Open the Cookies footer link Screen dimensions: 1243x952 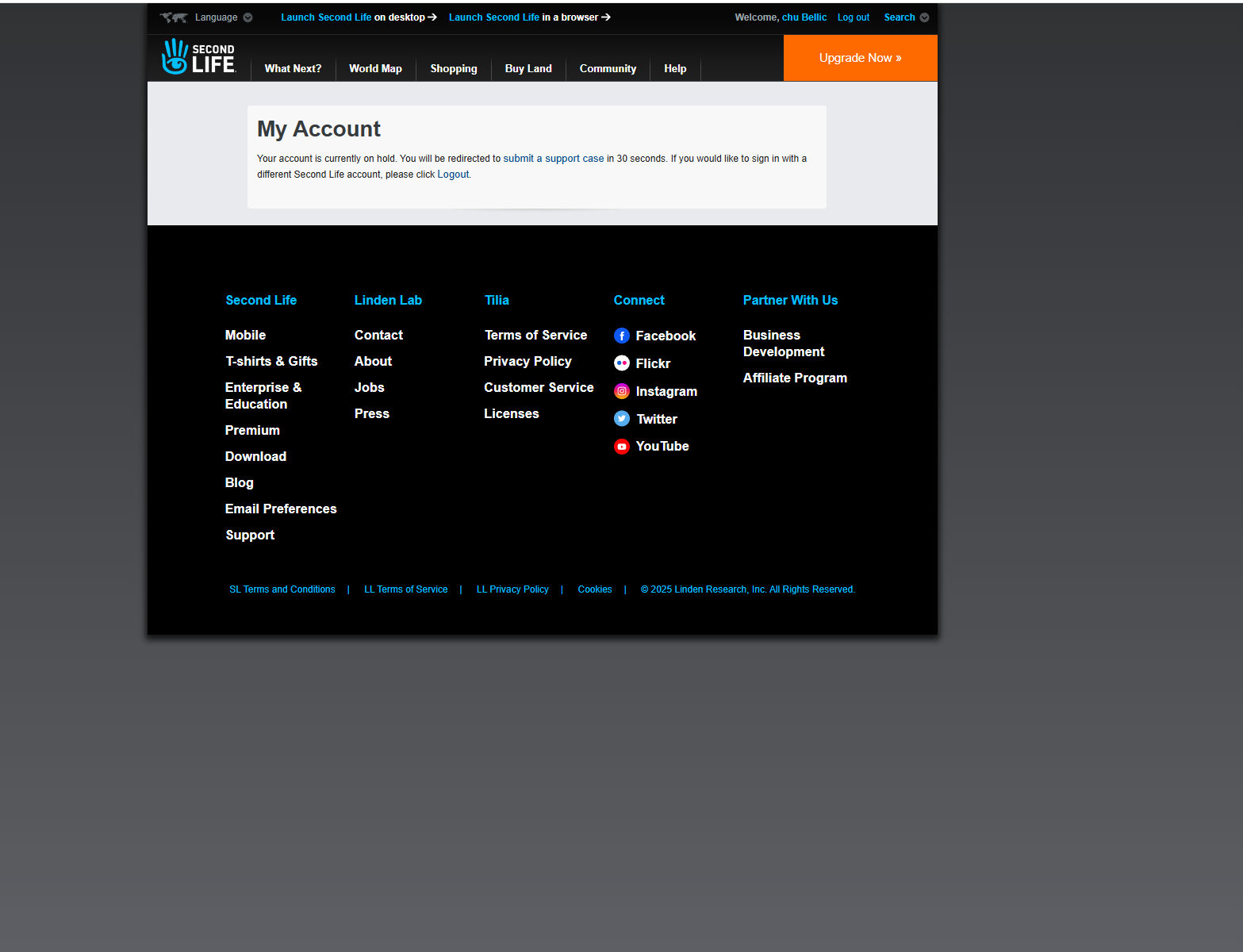595,589
